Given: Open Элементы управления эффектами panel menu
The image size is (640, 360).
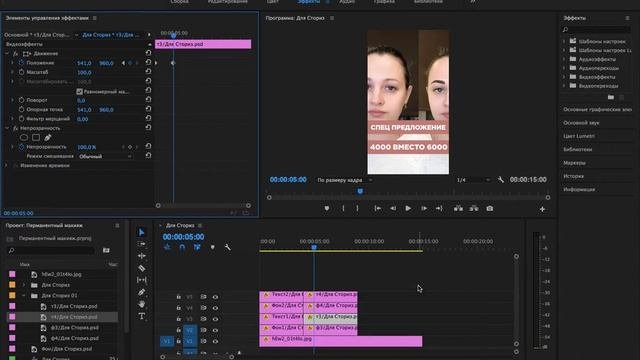Looking at the screenshot, I should click(95, 18).
